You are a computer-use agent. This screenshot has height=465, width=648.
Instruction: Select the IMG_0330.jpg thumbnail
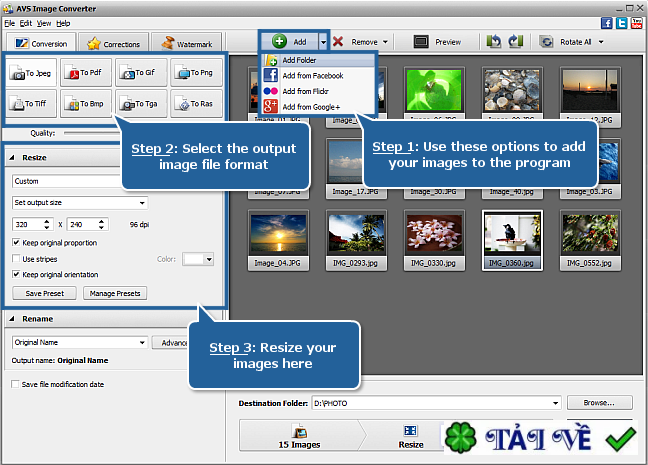coord(434,240)
